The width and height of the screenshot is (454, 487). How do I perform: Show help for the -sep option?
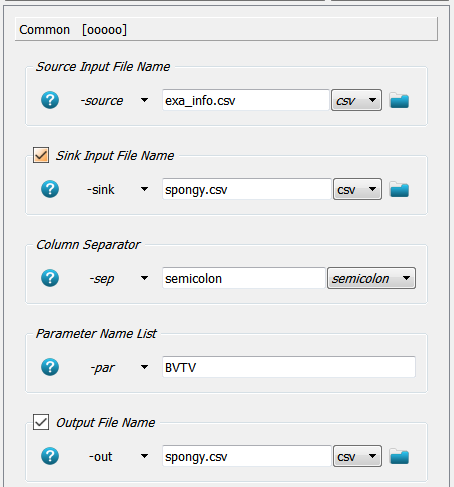click(x=50, y=278)
